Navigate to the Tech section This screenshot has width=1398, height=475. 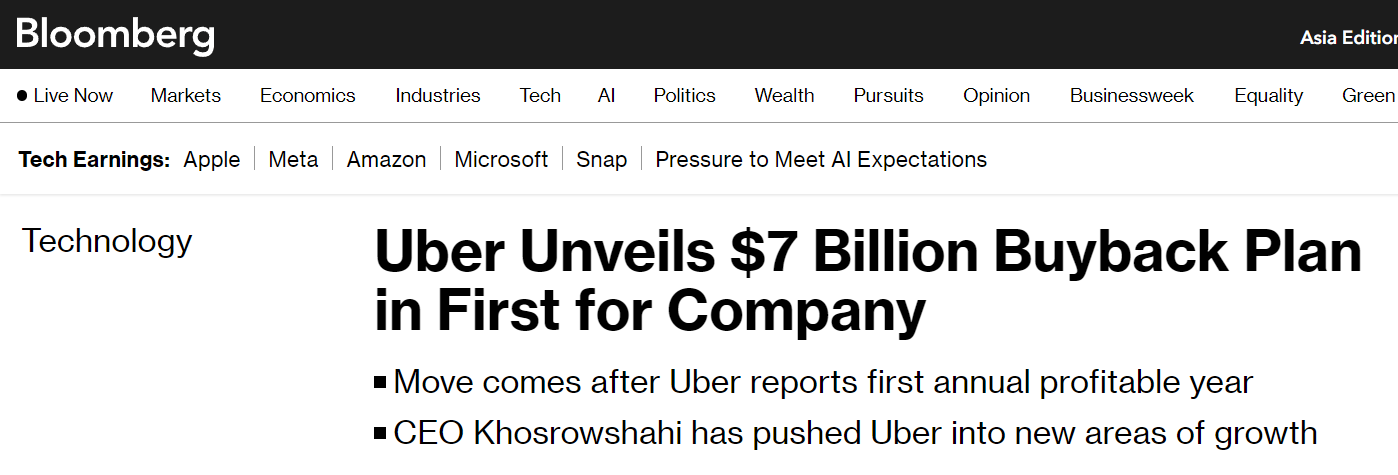click(x=540, y=96)
